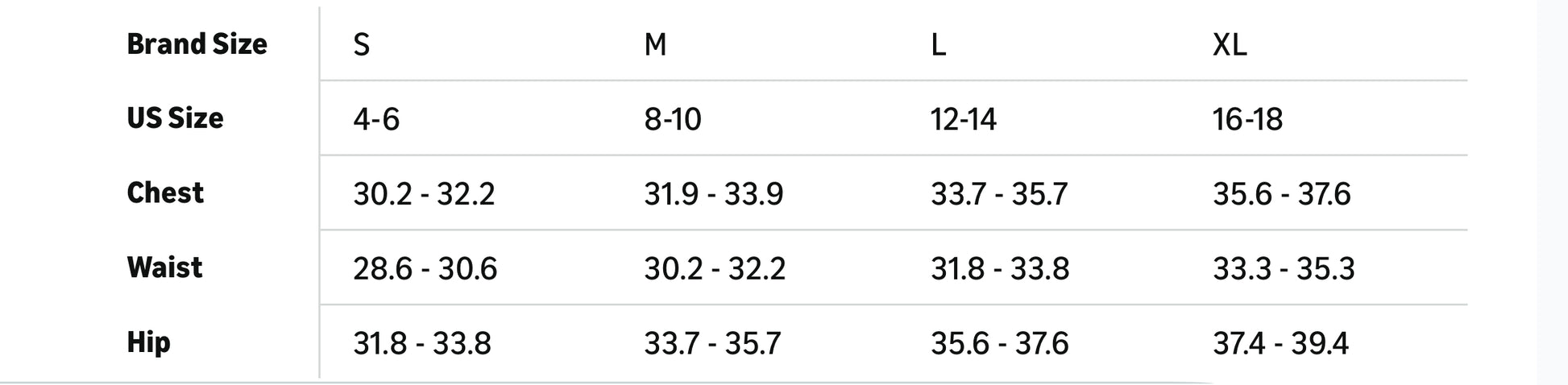
Task: Click the Hip row label
Action: point(148,342)
